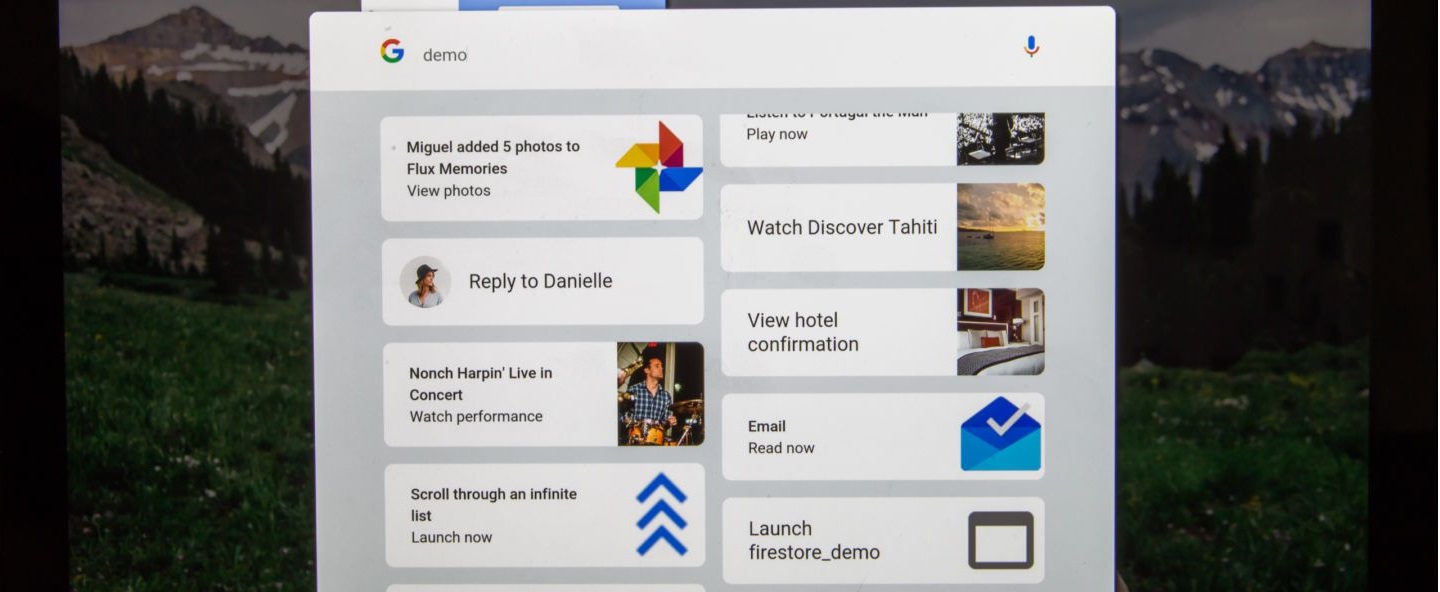Activate the voice search microphone

pos(1031,47)
